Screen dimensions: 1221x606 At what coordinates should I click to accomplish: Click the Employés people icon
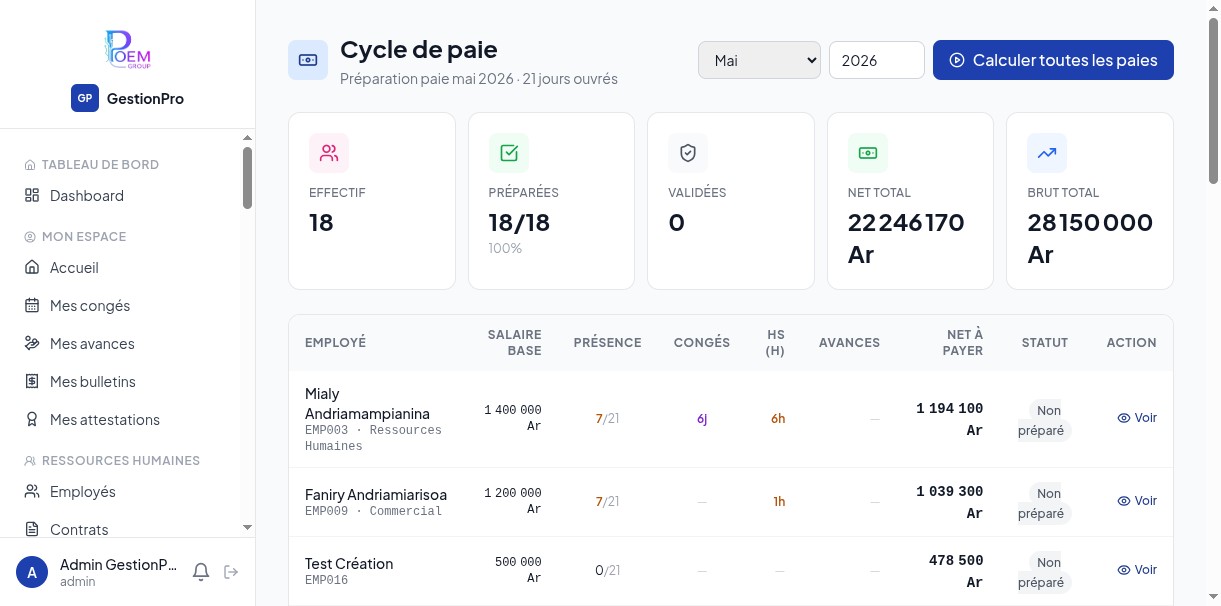[32, 491]
